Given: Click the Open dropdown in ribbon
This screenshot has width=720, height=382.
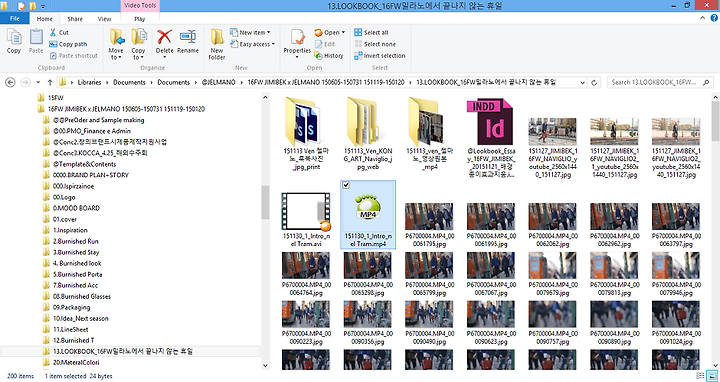Looking at the screenshot, I should click(x=330, y=33).
